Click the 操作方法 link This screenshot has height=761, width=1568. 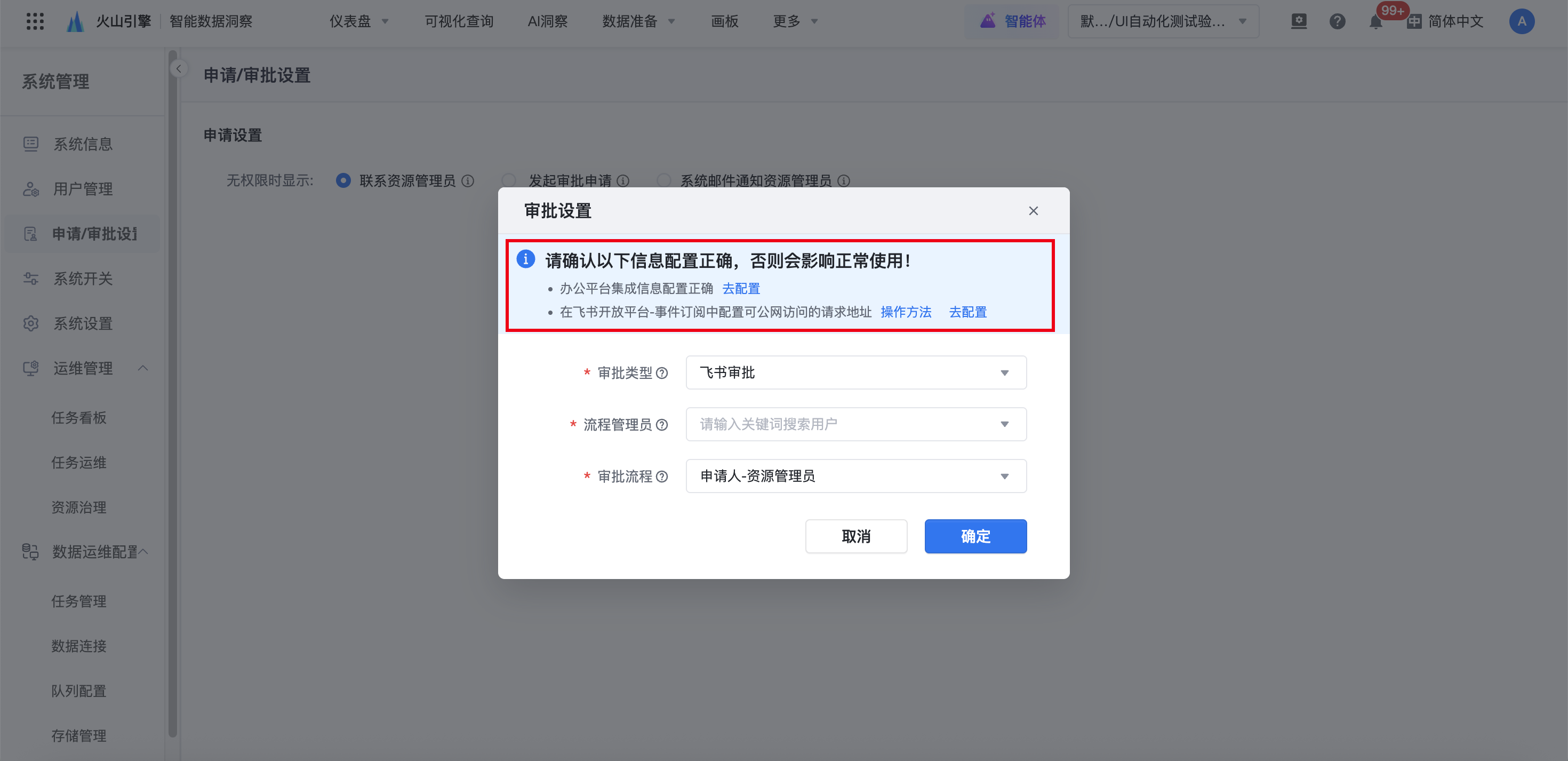click(905, 312)
